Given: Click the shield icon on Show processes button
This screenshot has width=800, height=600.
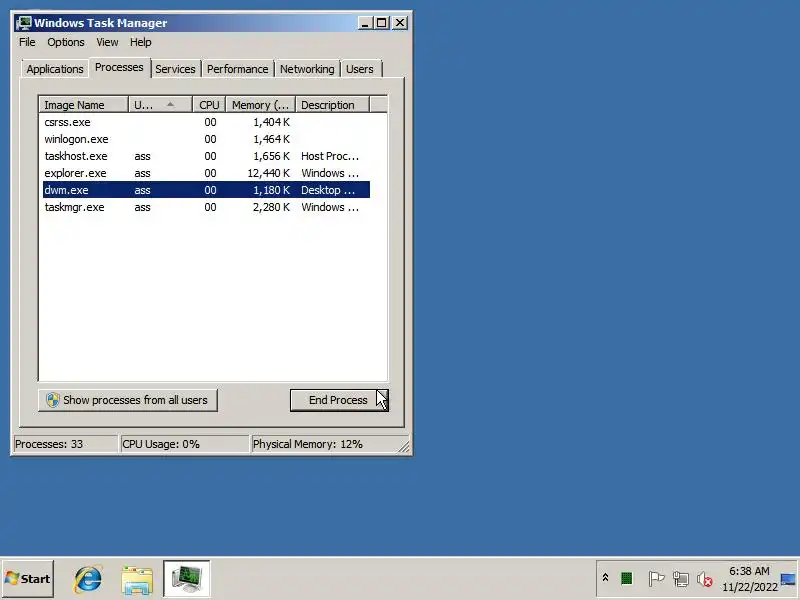Looking at the screenshot, I should pyautogui.click(x=53, y=400).
